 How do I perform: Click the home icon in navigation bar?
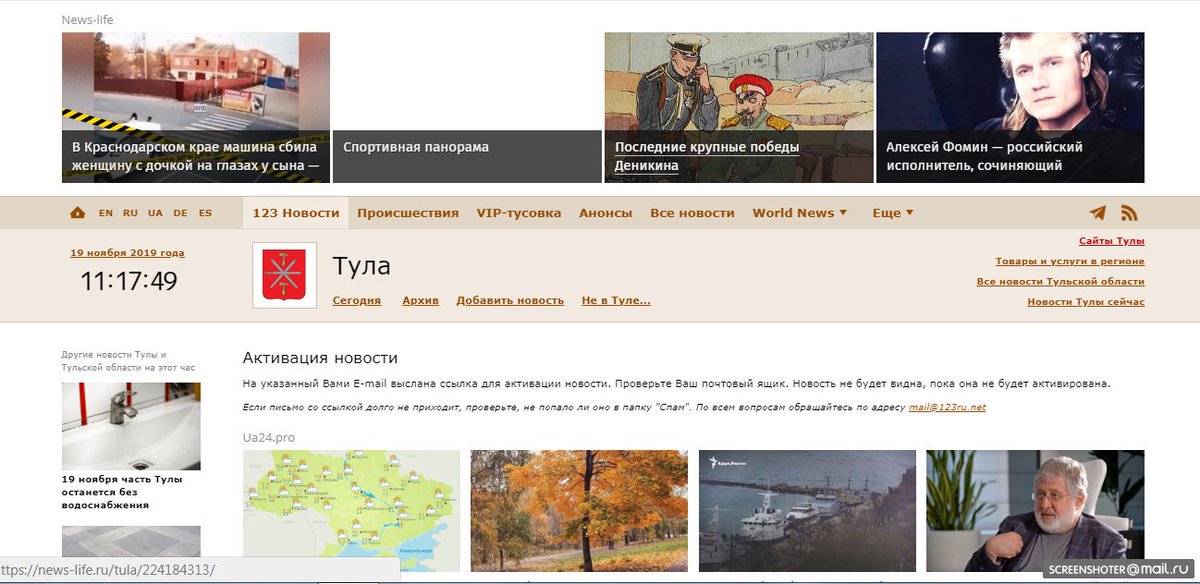(78, 213)
